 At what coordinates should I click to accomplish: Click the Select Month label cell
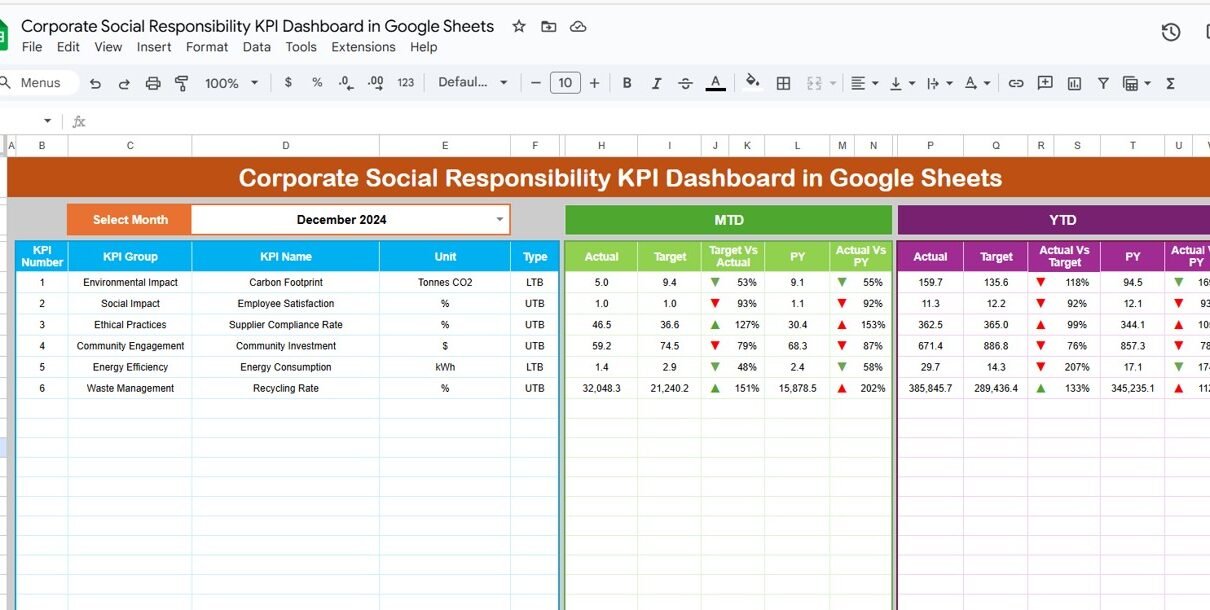click(x=129, y=220)
